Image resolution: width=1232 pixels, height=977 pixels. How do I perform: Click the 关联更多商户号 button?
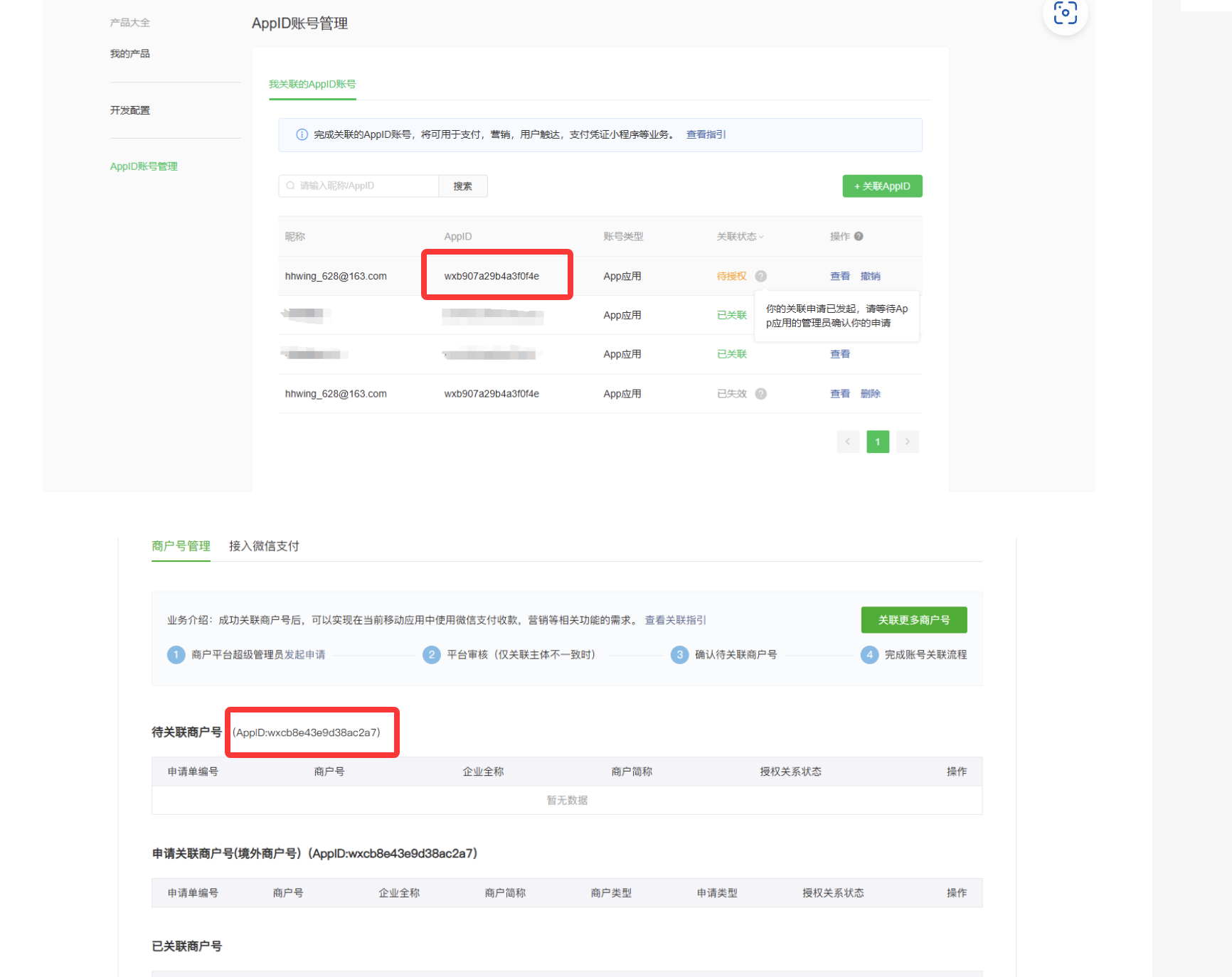914,620
